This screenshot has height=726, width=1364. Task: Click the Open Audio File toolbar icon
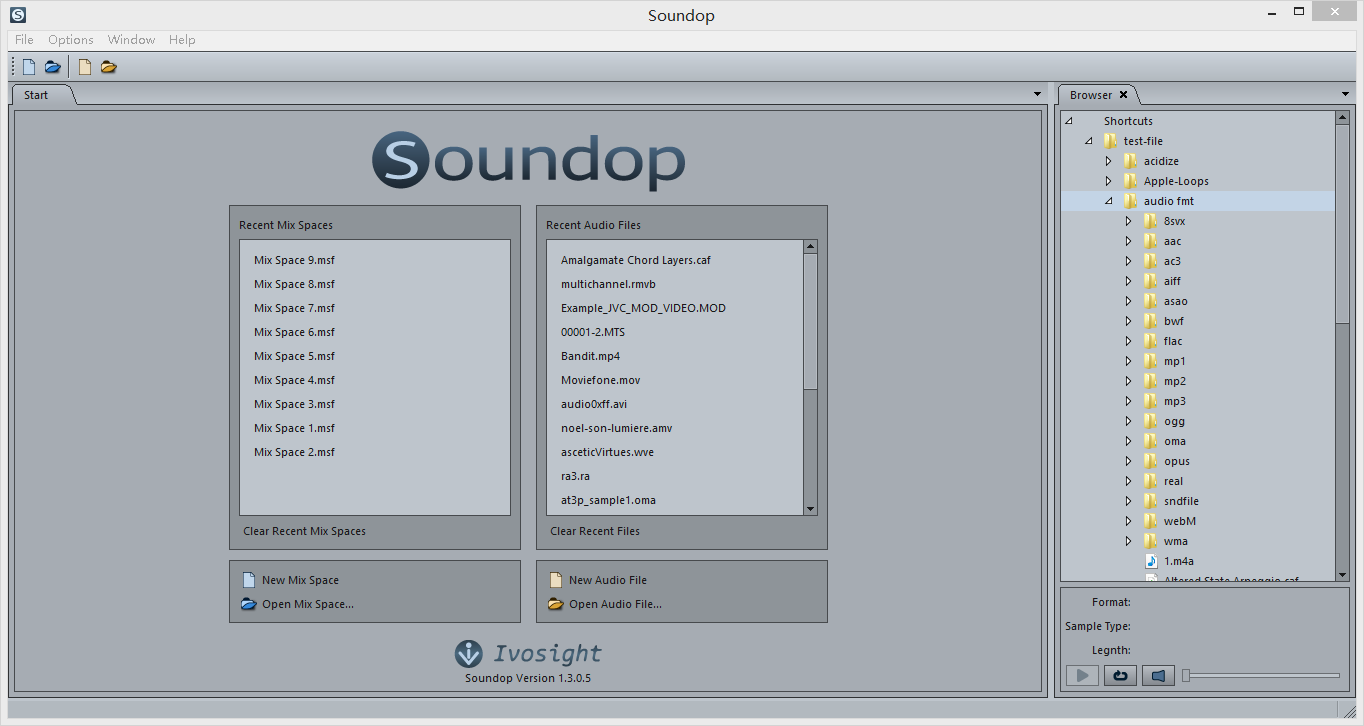pyautogui.click(x=108, y=67)
